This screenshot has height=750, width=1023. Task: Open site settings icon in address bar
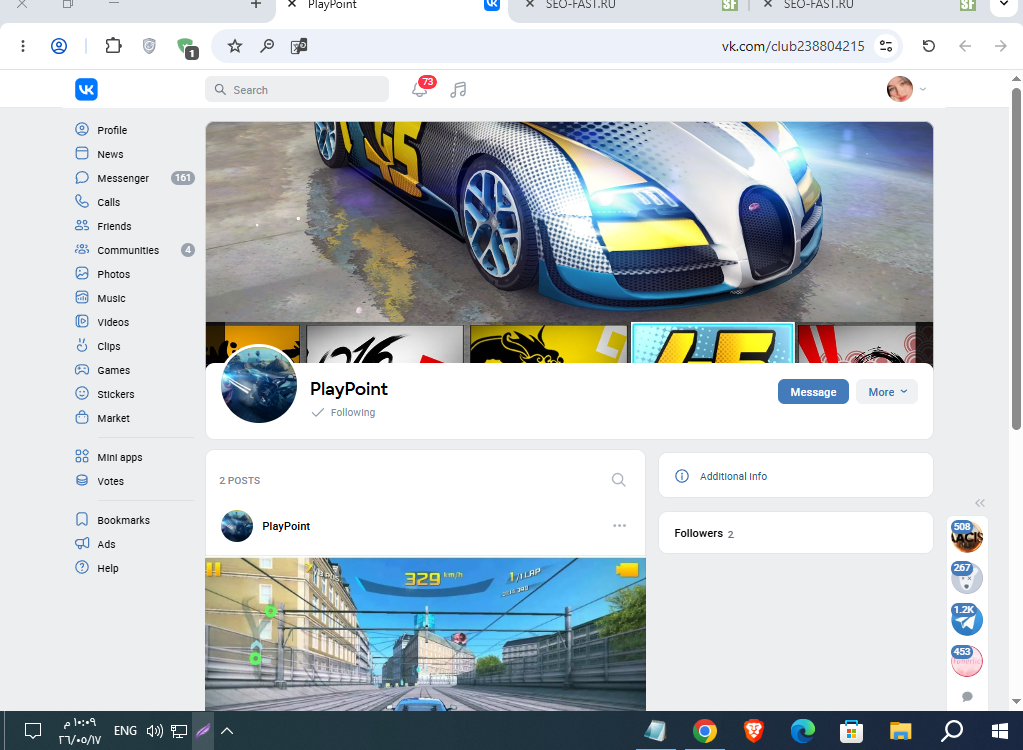click(886, 46)
